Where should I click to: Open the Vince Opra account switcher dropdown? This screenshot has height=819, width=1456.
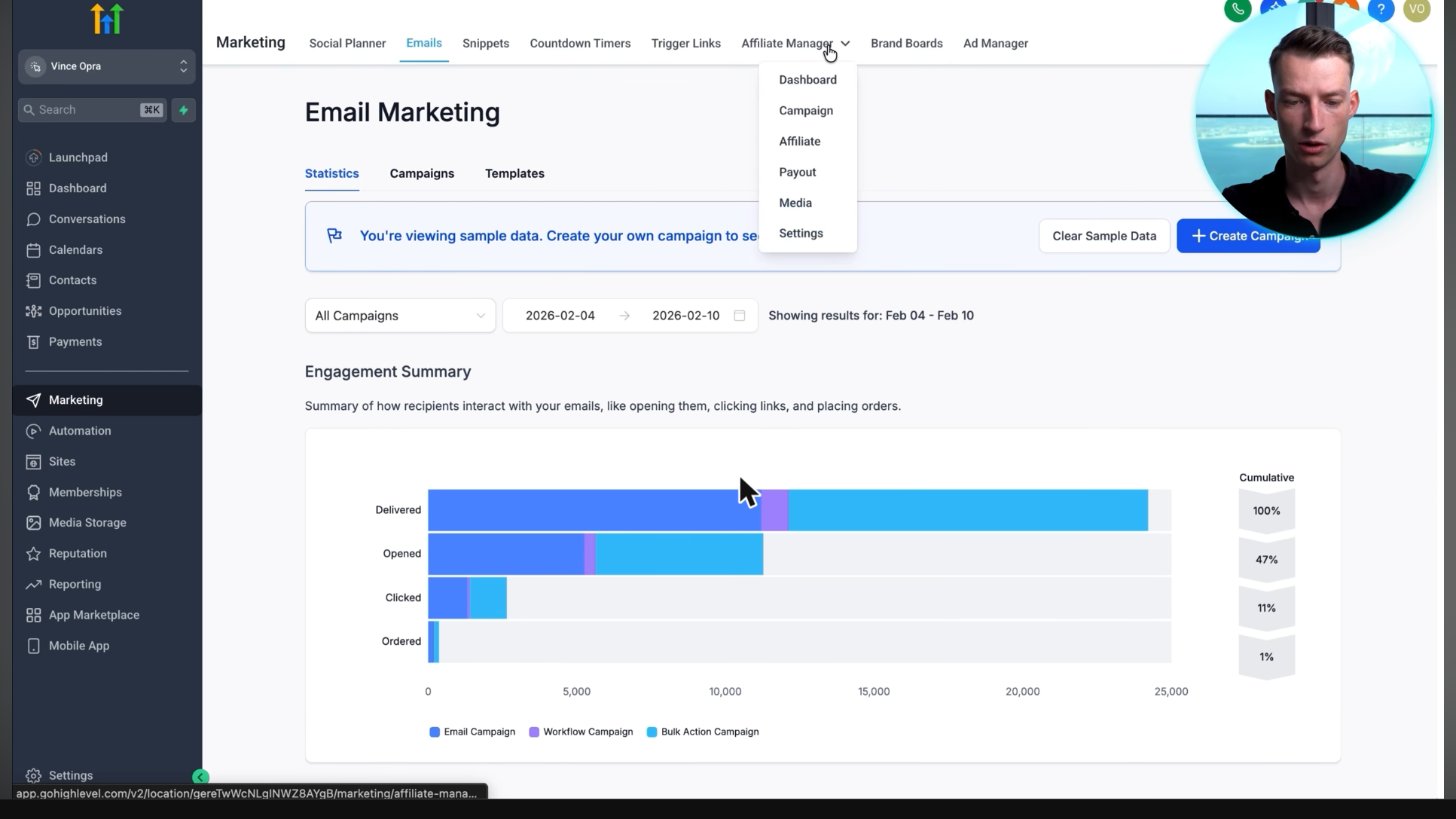[x=106, y=67]
